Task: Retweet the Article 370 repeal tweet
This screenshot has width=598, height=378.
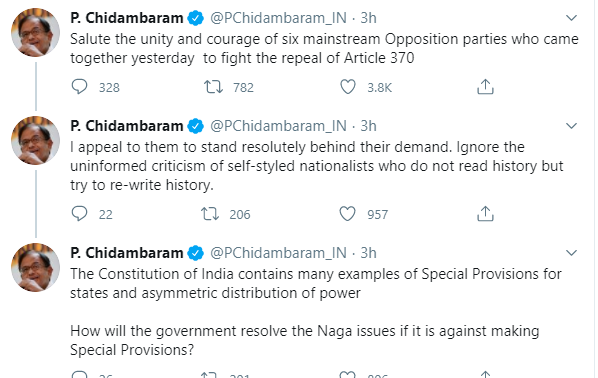Action: [x=213, y=87]
